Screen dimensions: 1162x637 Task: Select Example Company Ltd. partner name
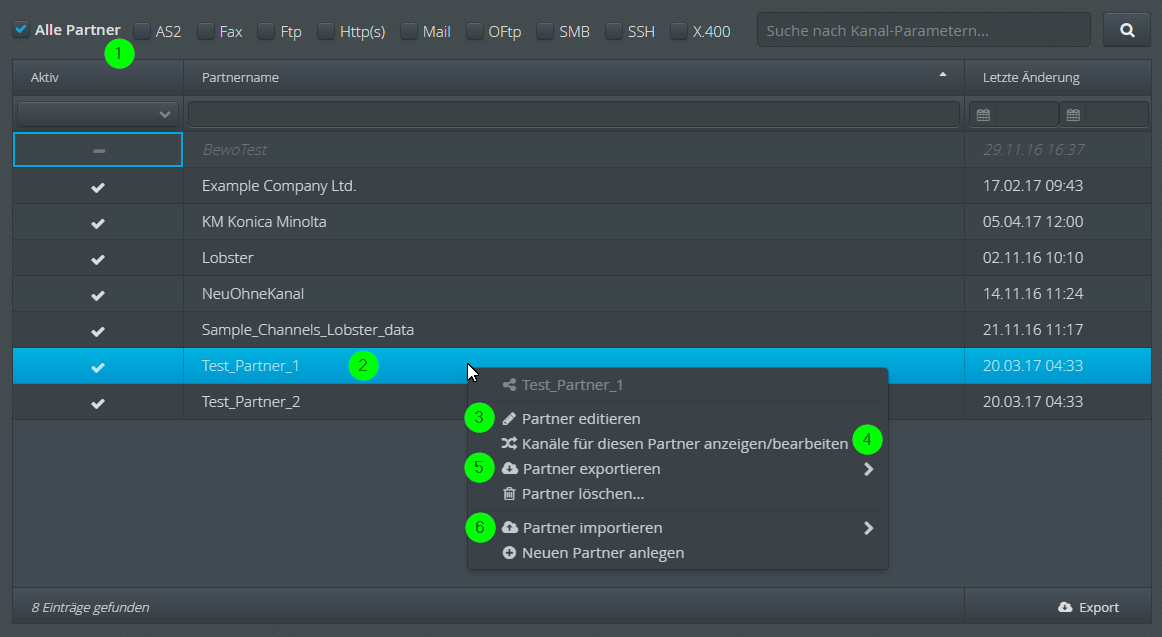click(x=279, y=186)
